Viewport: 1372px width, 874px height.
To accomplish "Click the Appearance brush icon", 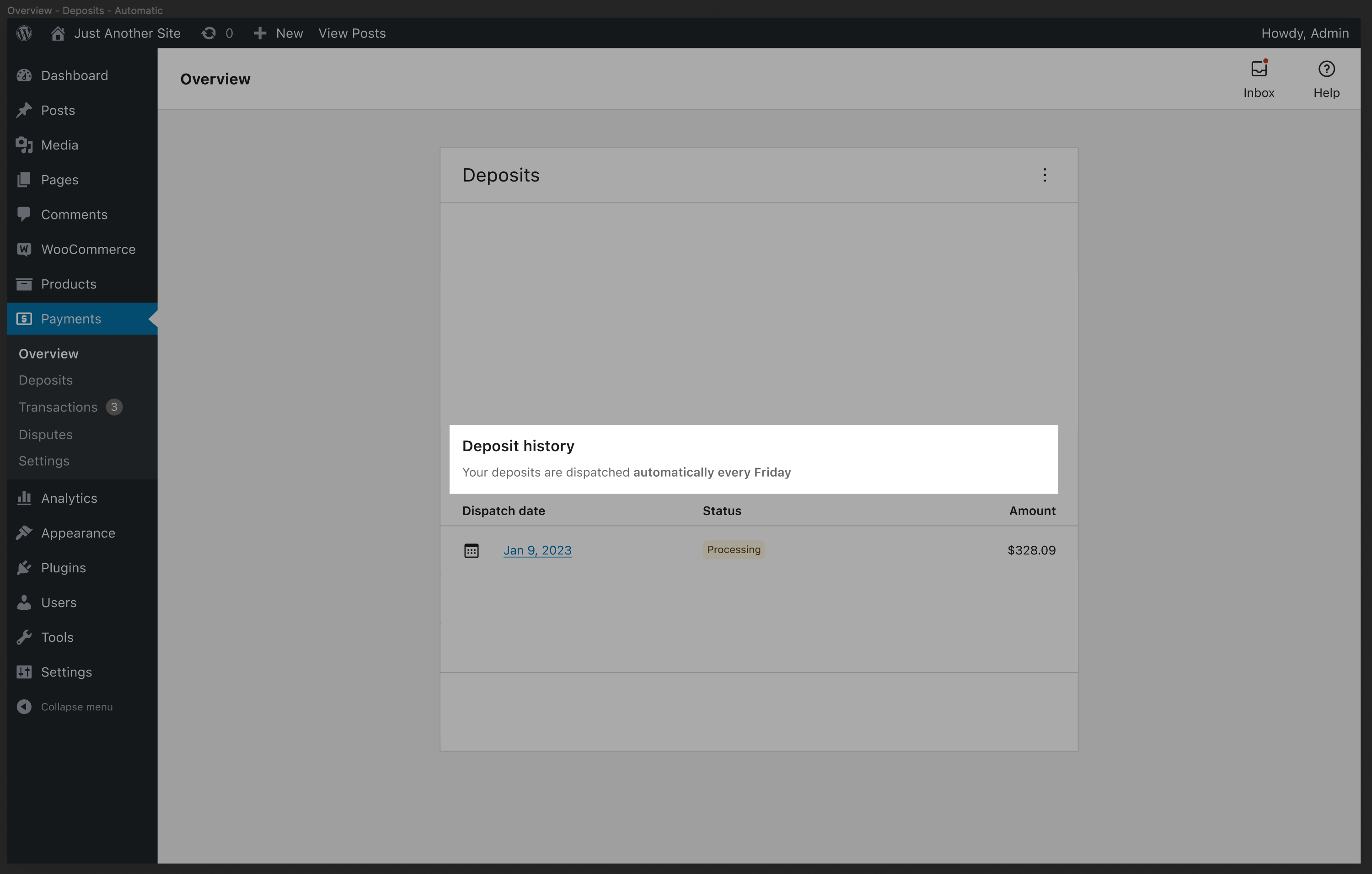I will pos(23,533).
